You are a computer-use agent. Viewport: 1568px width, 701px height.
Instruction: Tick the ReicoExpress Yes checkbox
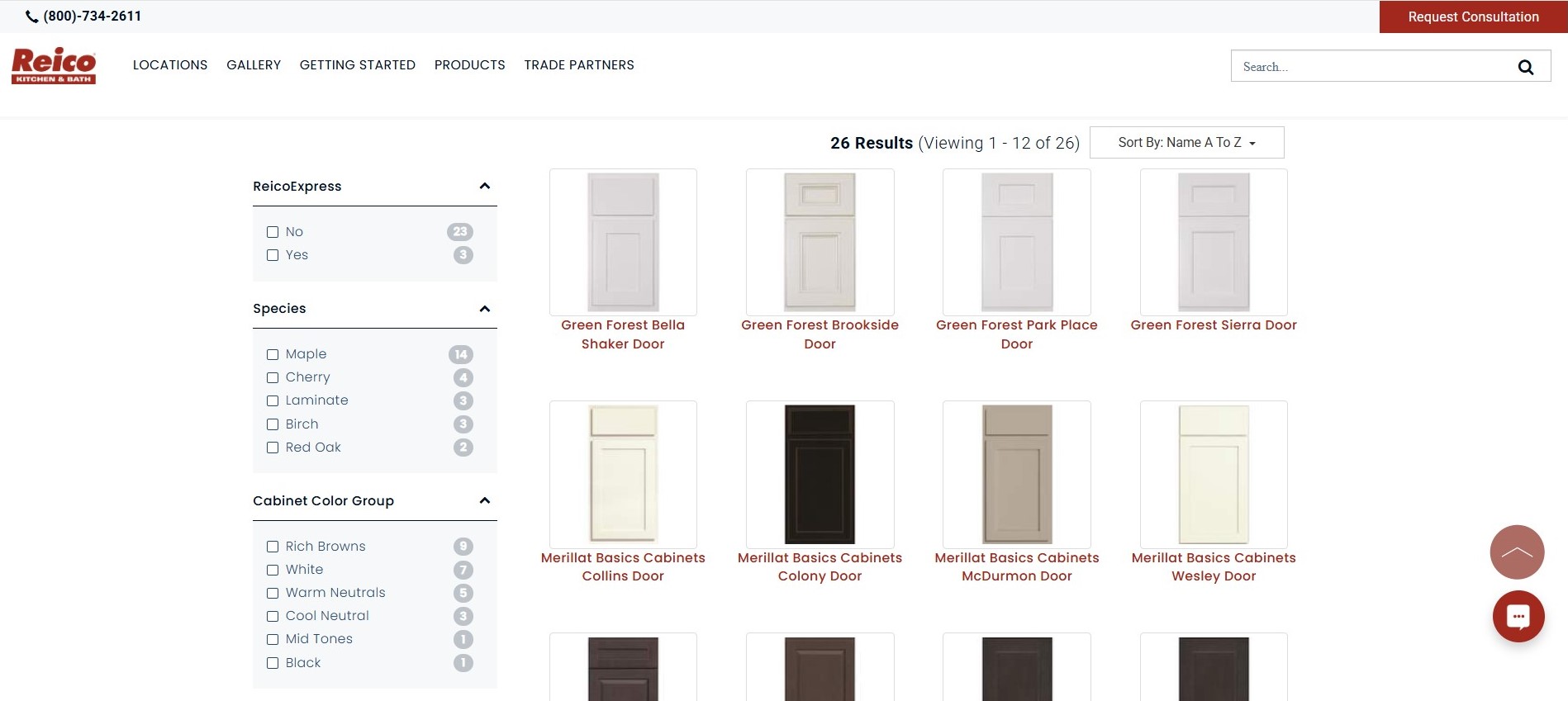[273, 255]
